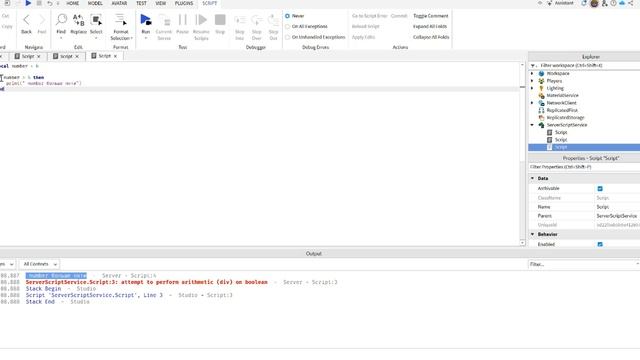640x360 pixels.
Task: Open the Find magnifier tool
Action: point(61,20)
